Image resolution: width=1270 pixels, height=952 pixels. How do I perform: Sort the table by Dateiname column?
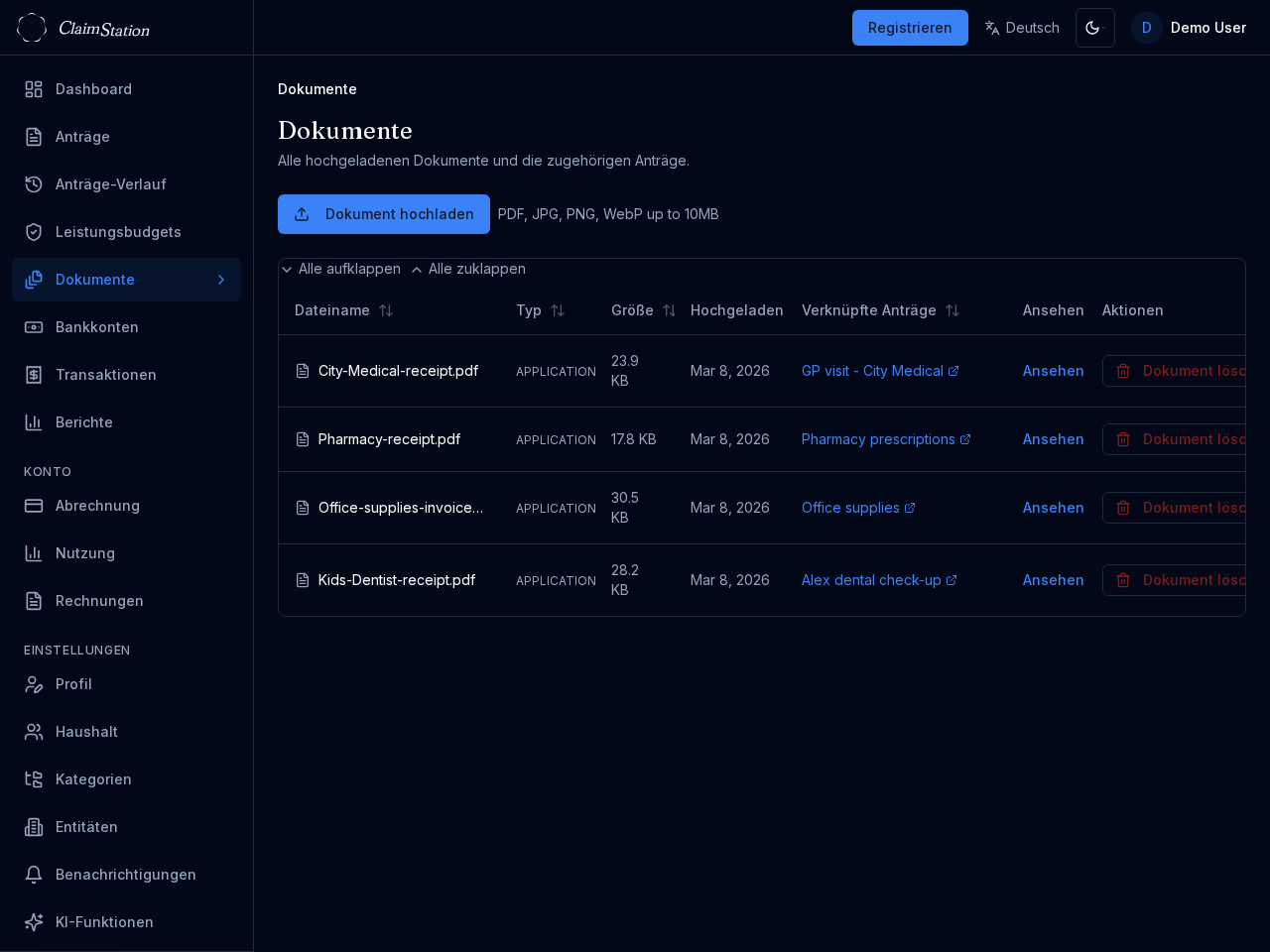386,310
